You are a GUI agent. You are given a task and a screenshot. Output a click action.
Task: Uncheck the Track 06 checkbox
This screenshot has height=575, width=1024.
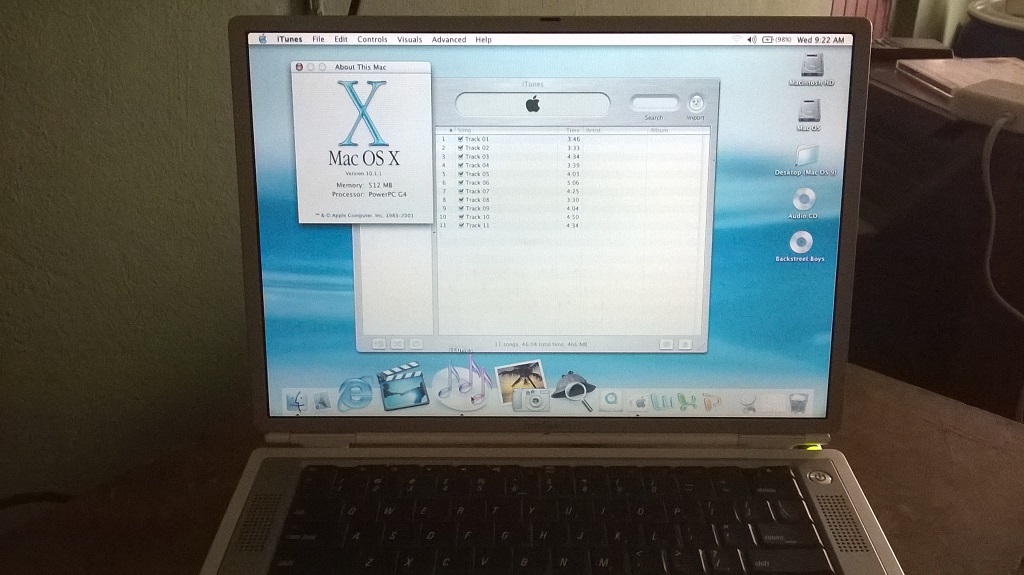pos(460,183)
